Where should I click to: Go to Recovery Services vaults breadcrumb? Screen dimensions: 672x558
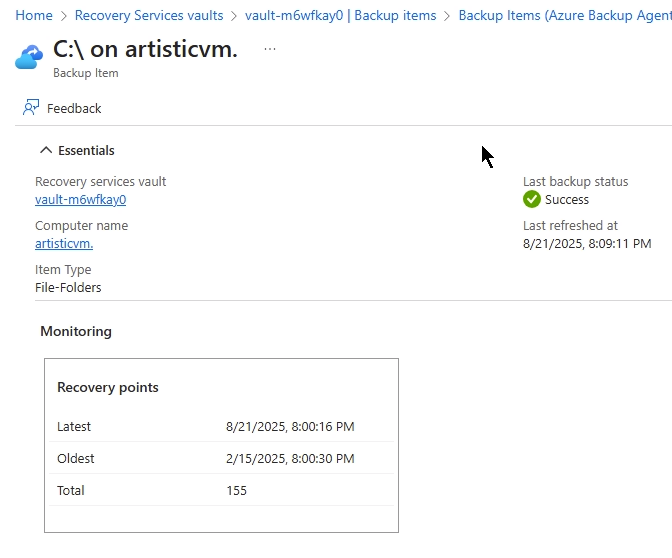coord(149,15)
